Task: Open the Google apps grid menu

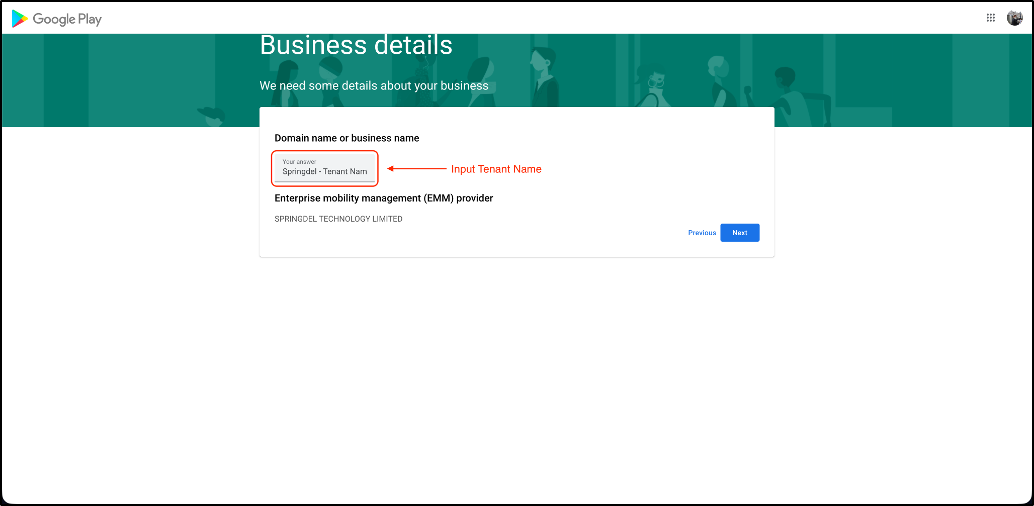Action: (990, 18)
